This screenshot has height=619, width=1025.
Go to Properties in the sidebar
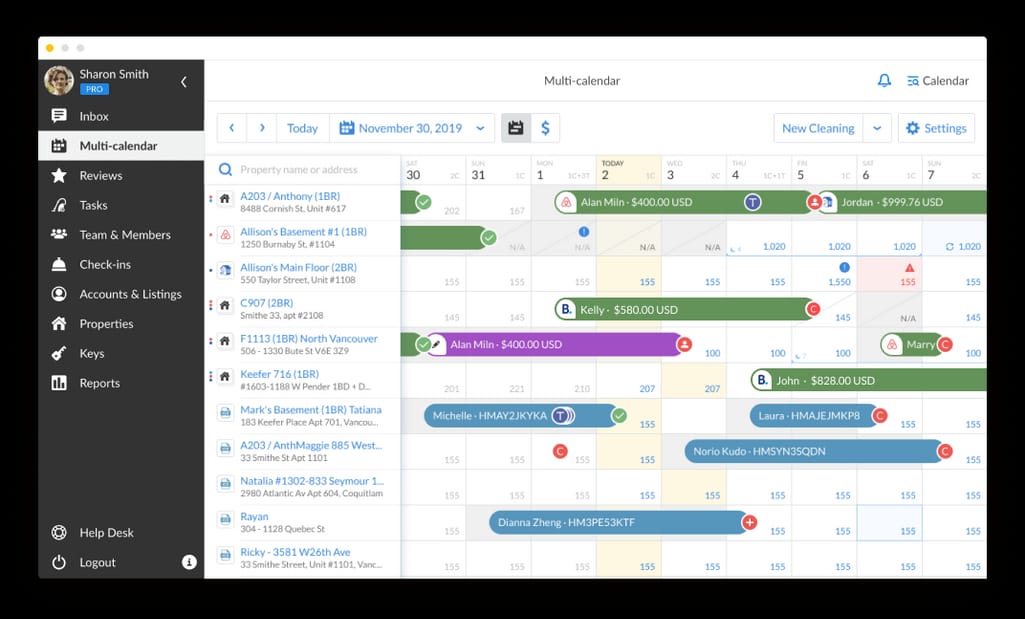pyautogui.click(x=121, y=324)
